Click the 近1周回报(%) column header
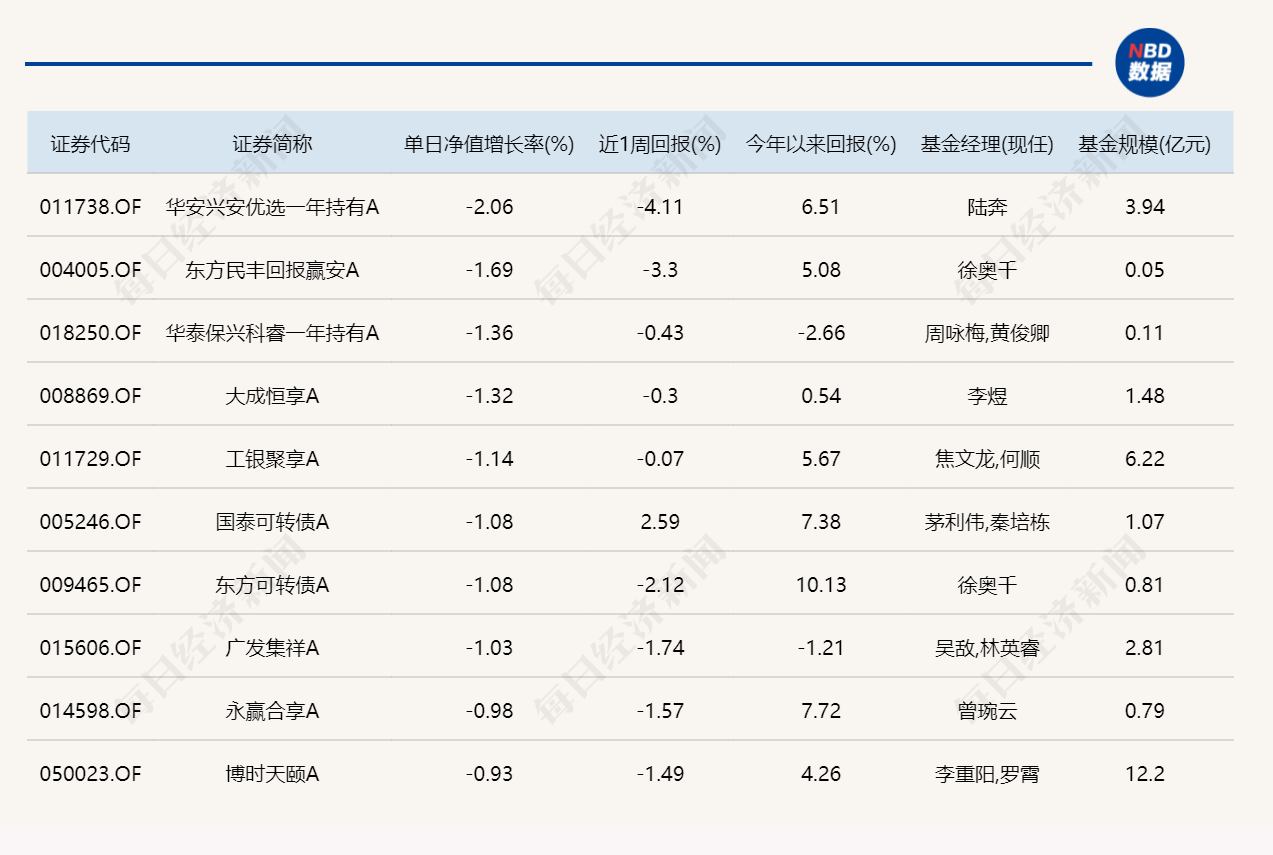 [660, 144]
